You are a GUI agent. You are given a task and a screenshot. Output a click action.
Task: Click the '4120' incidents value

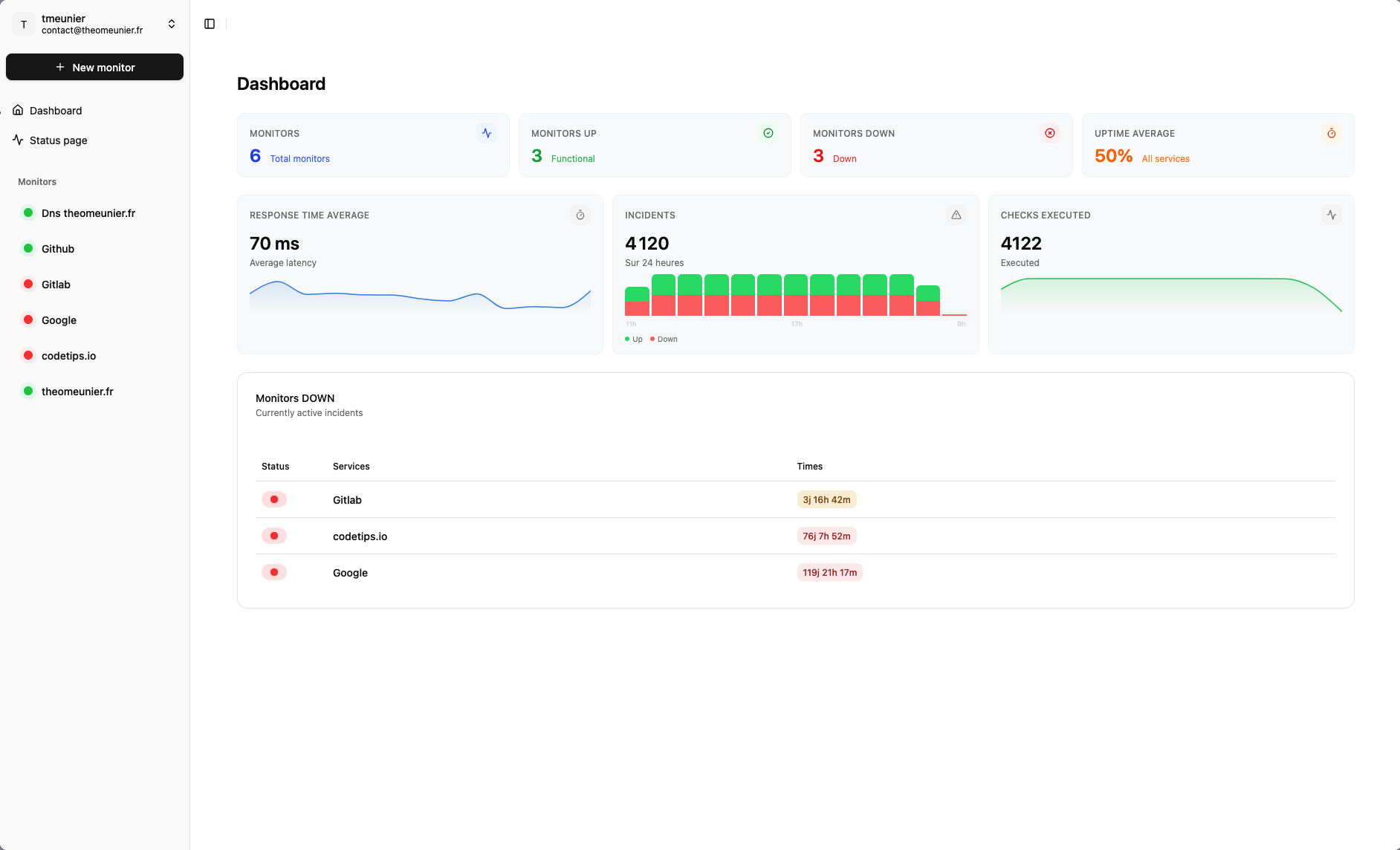646,244
